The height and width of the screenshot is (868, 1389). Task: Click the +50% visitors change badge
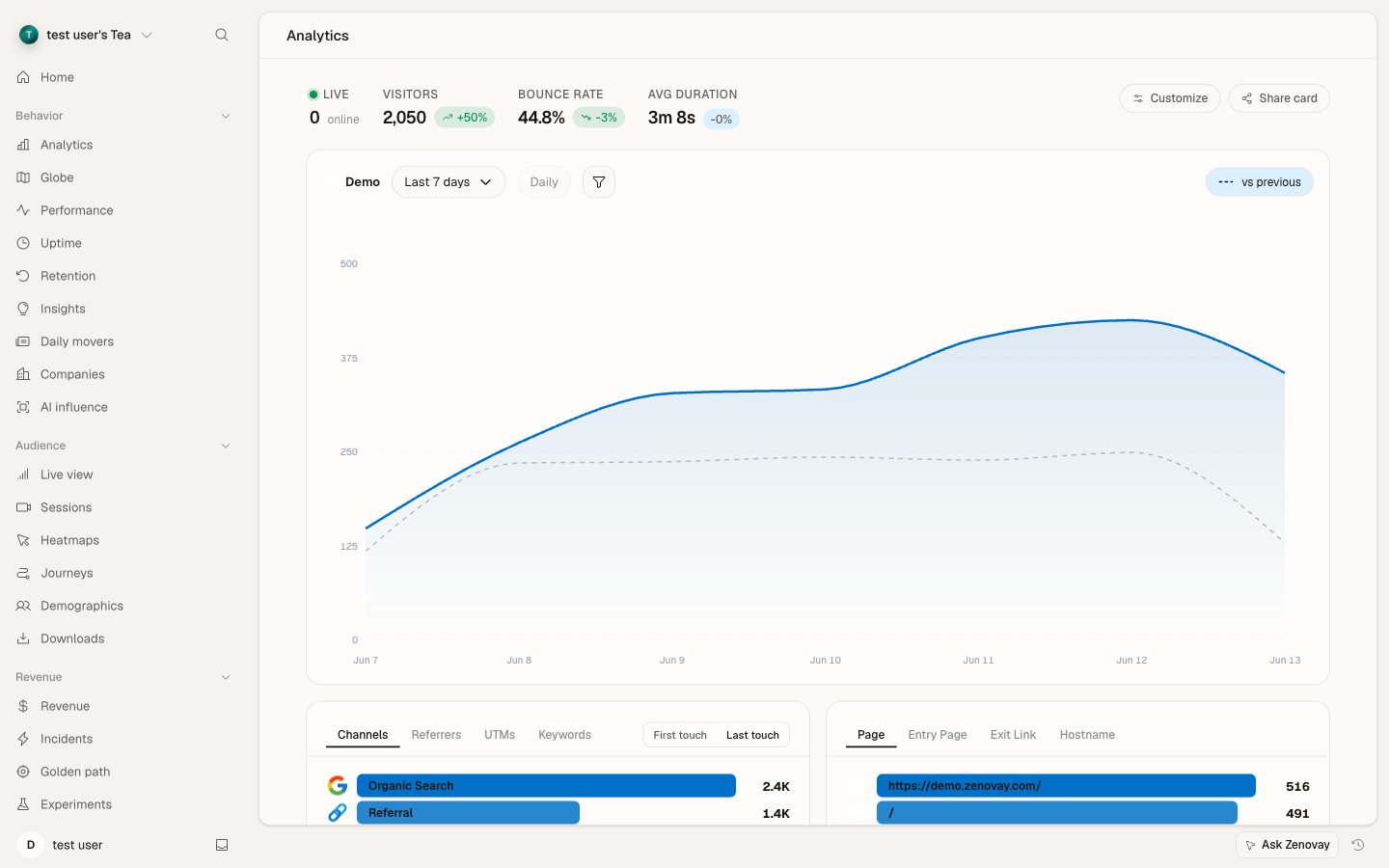[x=465, y=118]
